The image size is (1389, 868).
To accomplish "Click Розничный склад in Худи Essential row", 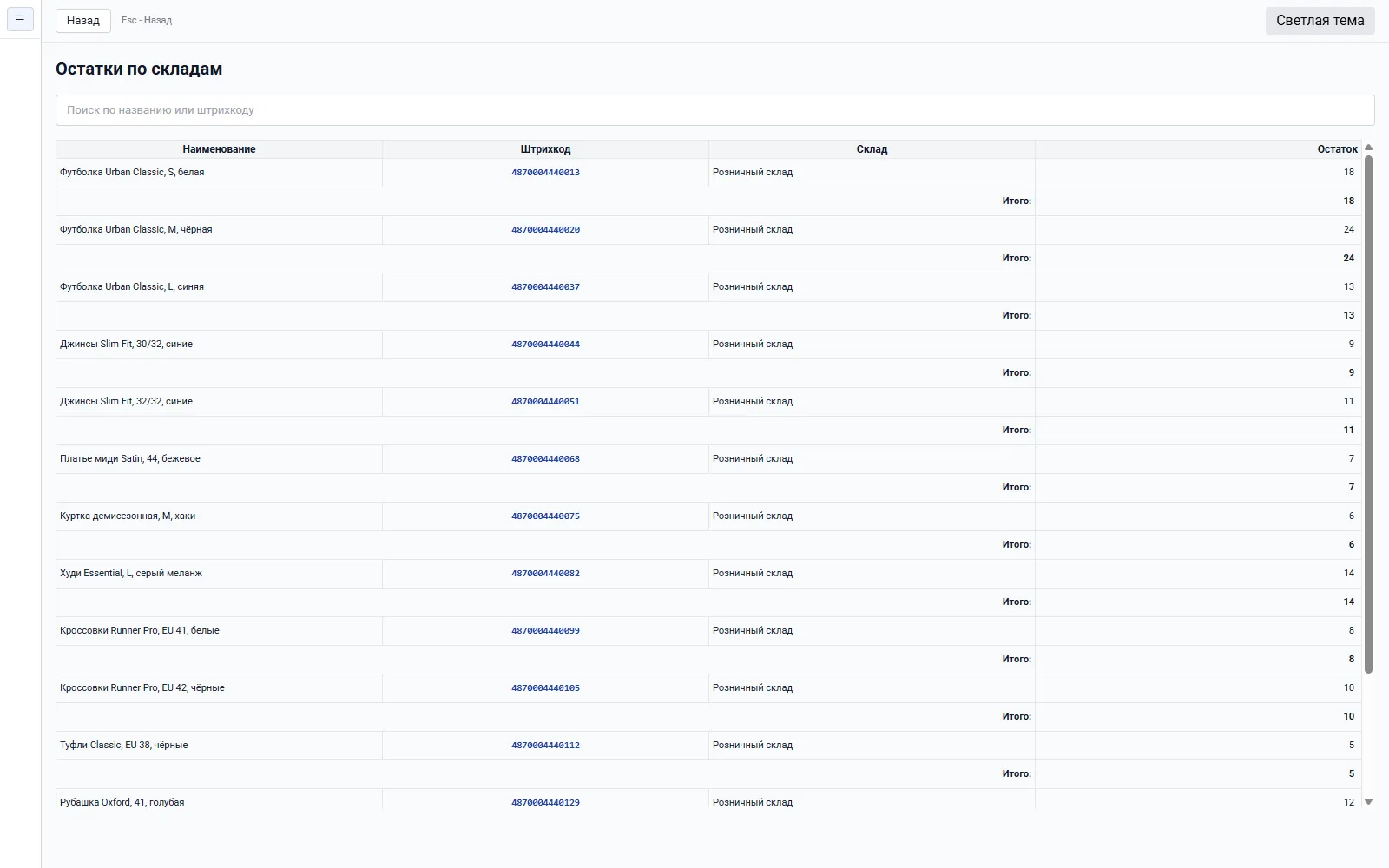I will [753, 574].
